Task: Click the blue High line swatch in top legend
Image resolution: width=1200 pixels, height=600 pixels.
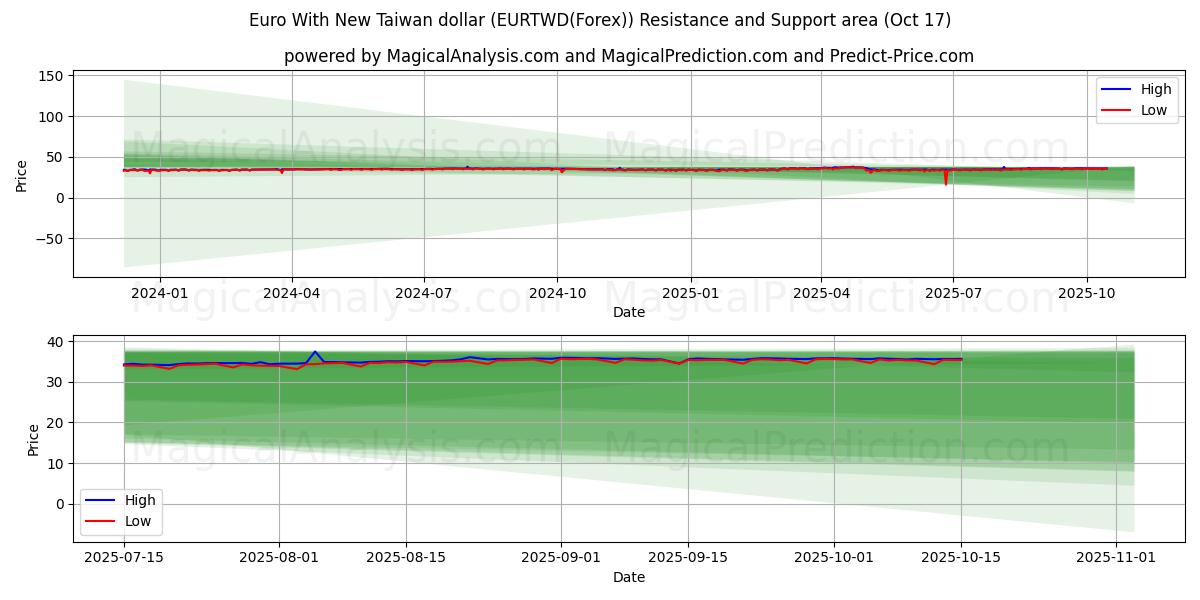Action: point(1117,89)
